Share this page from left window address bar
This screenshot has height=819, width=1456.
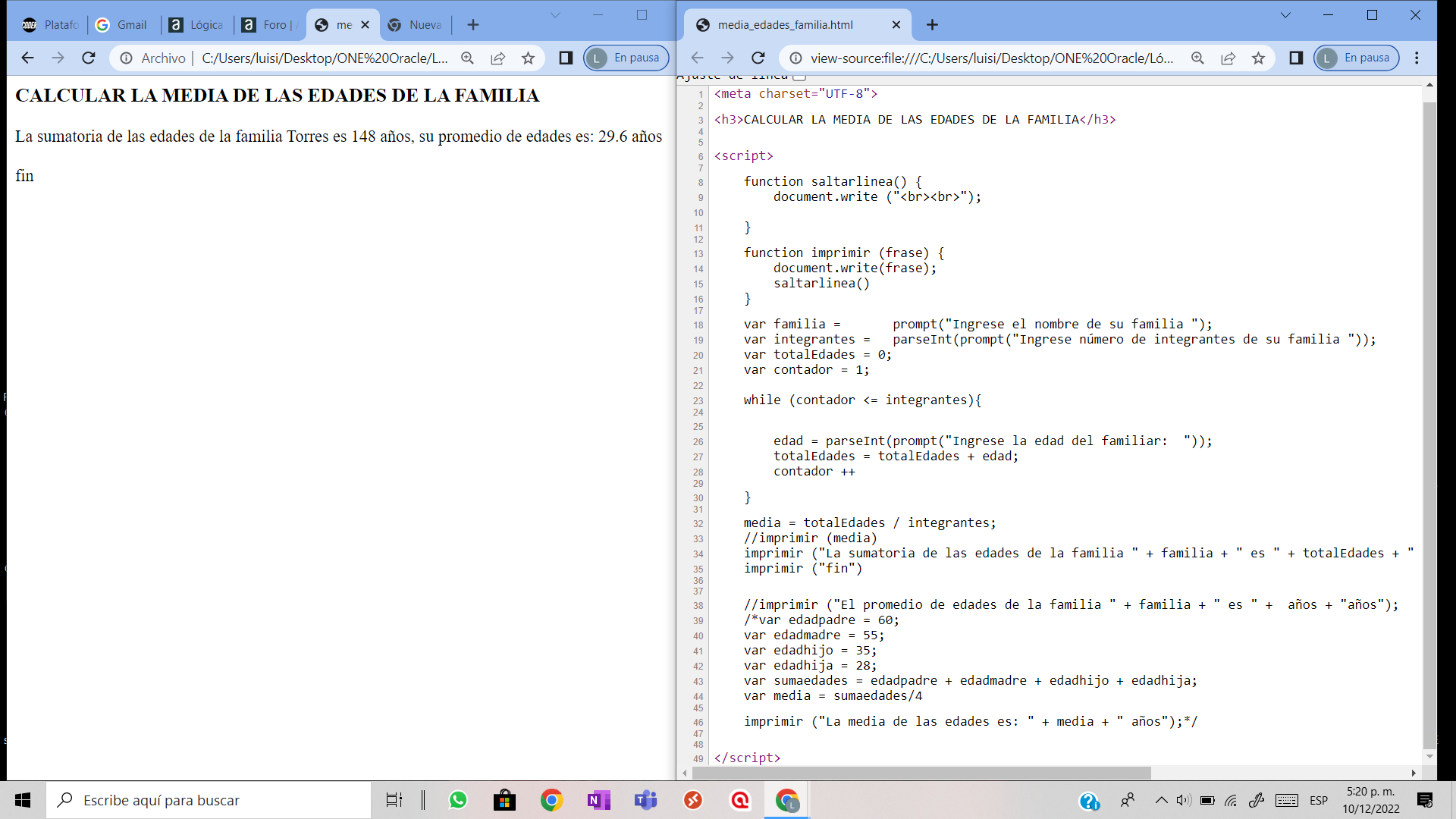pos(498,58)
